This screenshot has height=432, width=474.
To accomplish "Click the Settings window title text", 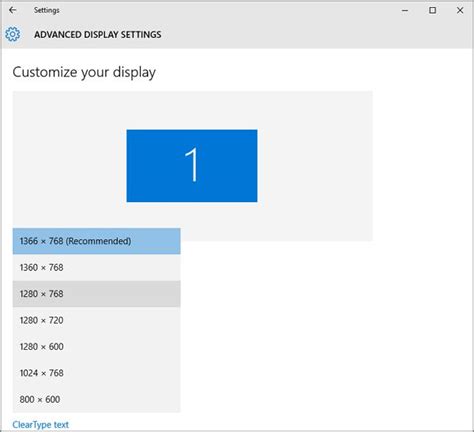I will [46, 10].
